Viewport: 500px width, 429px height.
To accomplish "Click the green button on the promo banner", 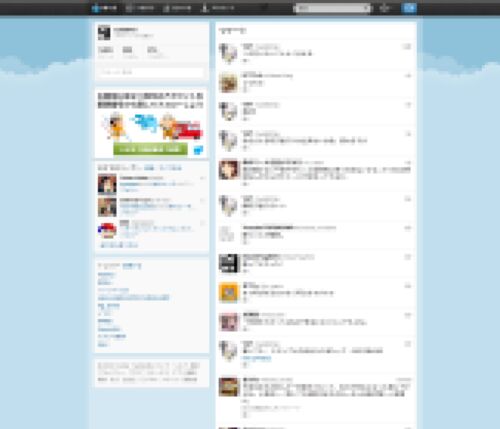I will [x=150, y=149].
